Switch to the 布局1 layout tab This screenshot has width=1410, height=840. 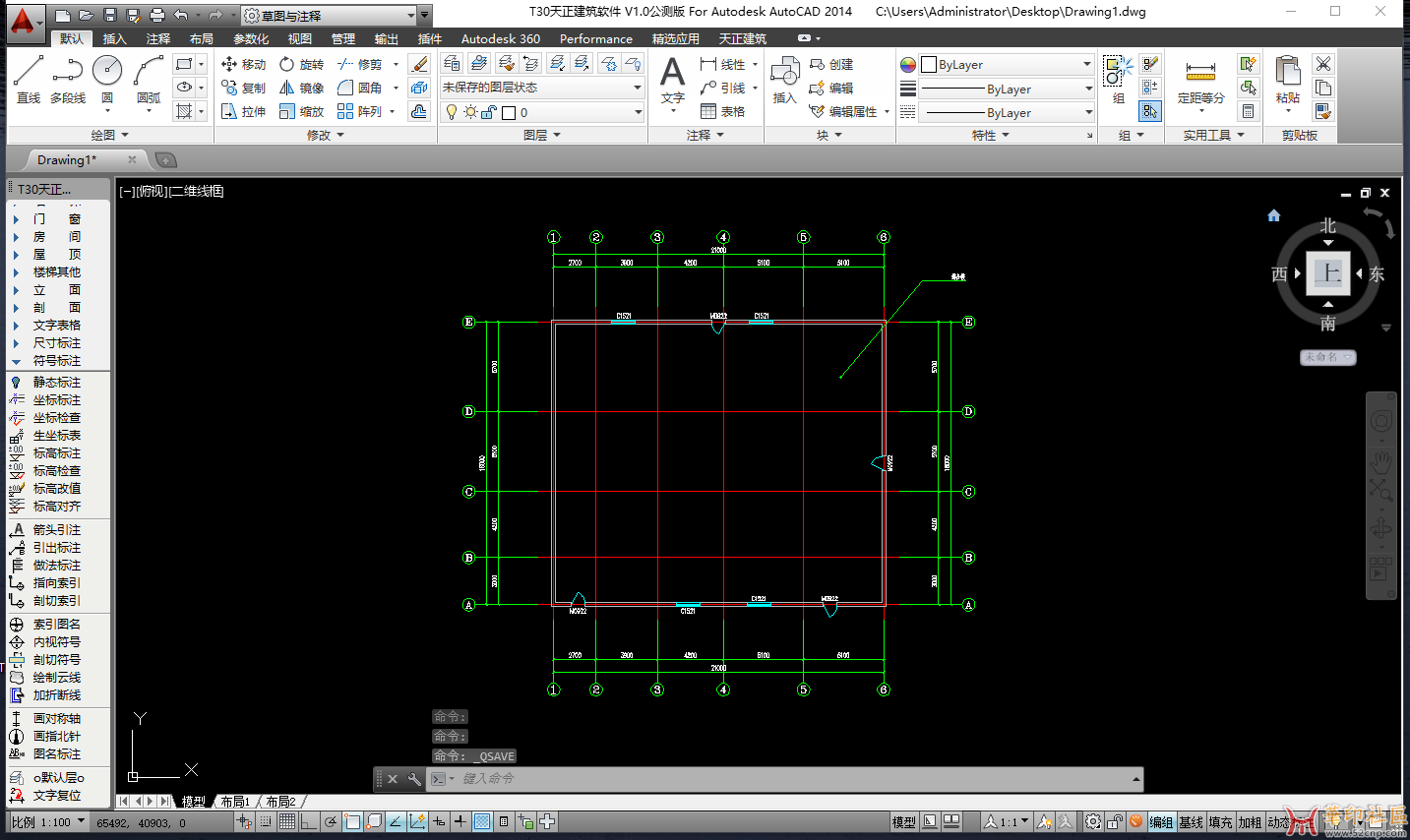tap(234, 802)
